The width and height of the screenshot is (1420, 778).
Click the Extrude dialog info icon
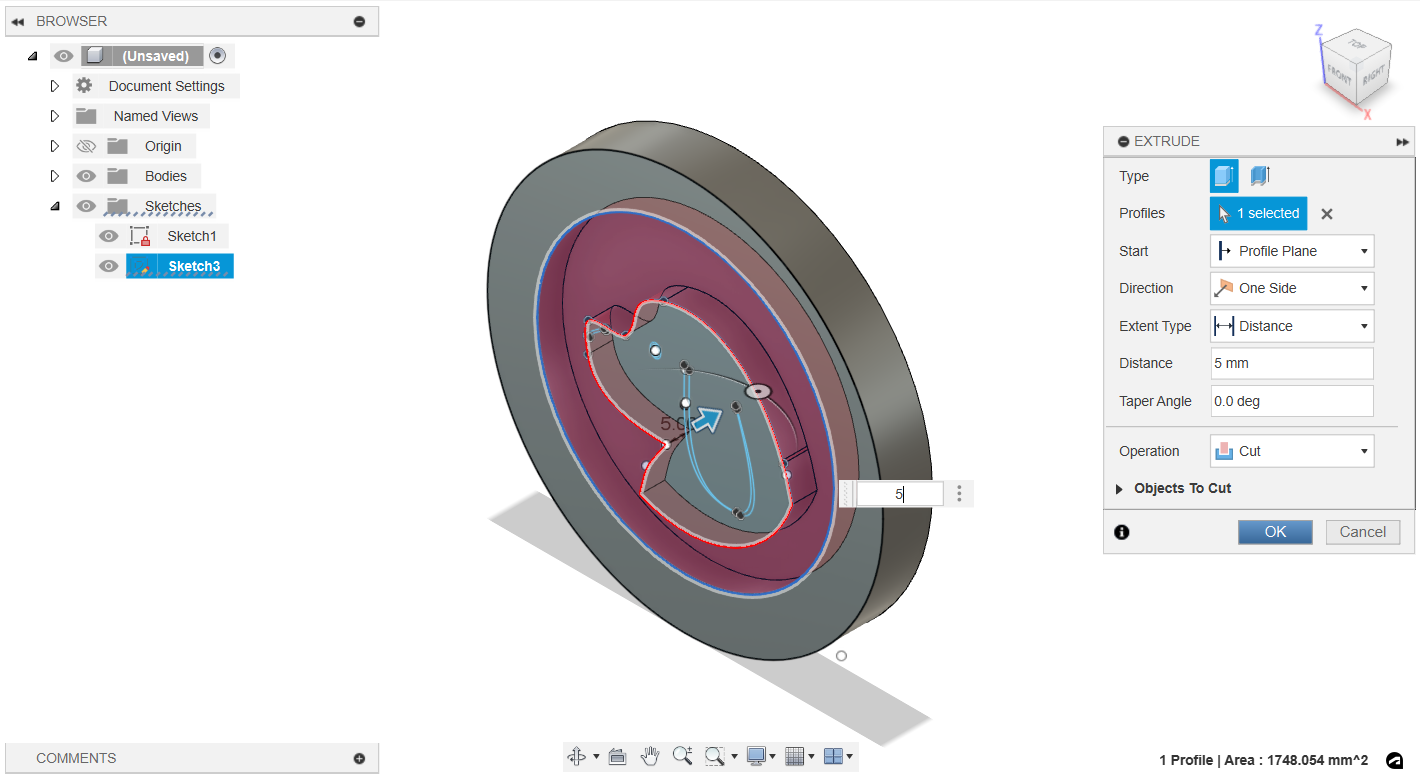click(1122, 532)
